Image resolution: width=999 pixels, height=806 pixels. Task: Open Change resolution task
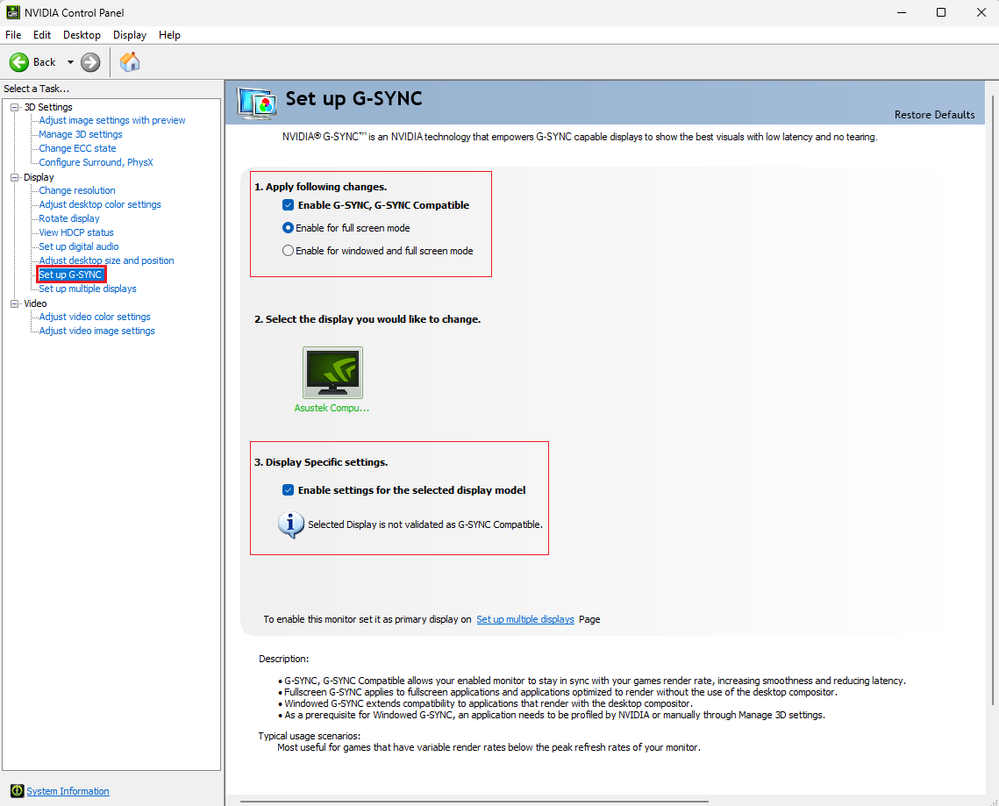[77, 191]
